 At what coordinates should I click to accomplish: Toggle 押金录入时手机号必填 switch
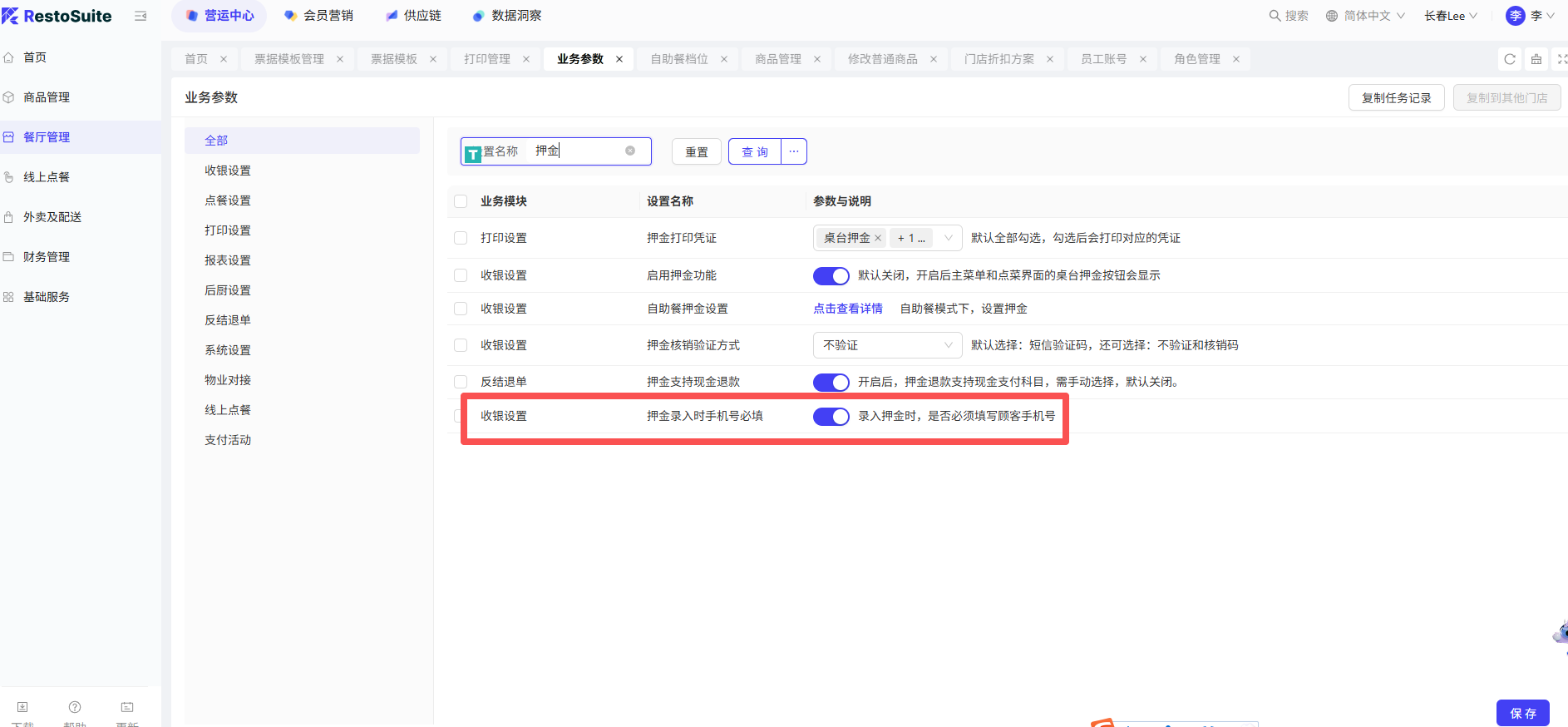(831, 416)
